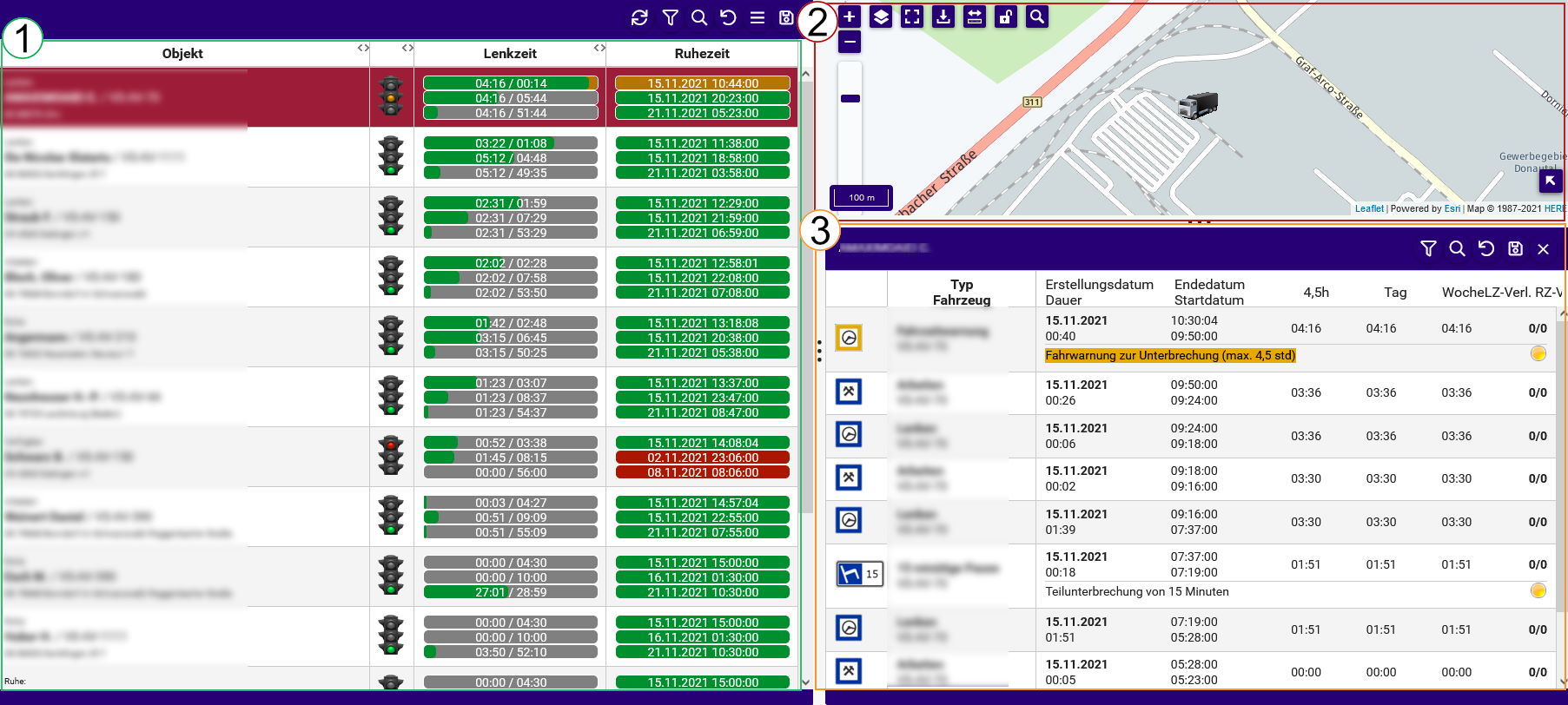This screenshot has height=705, width=1568.
Task: Open the Esri attribution link
Action: [x=1452, y=208]
